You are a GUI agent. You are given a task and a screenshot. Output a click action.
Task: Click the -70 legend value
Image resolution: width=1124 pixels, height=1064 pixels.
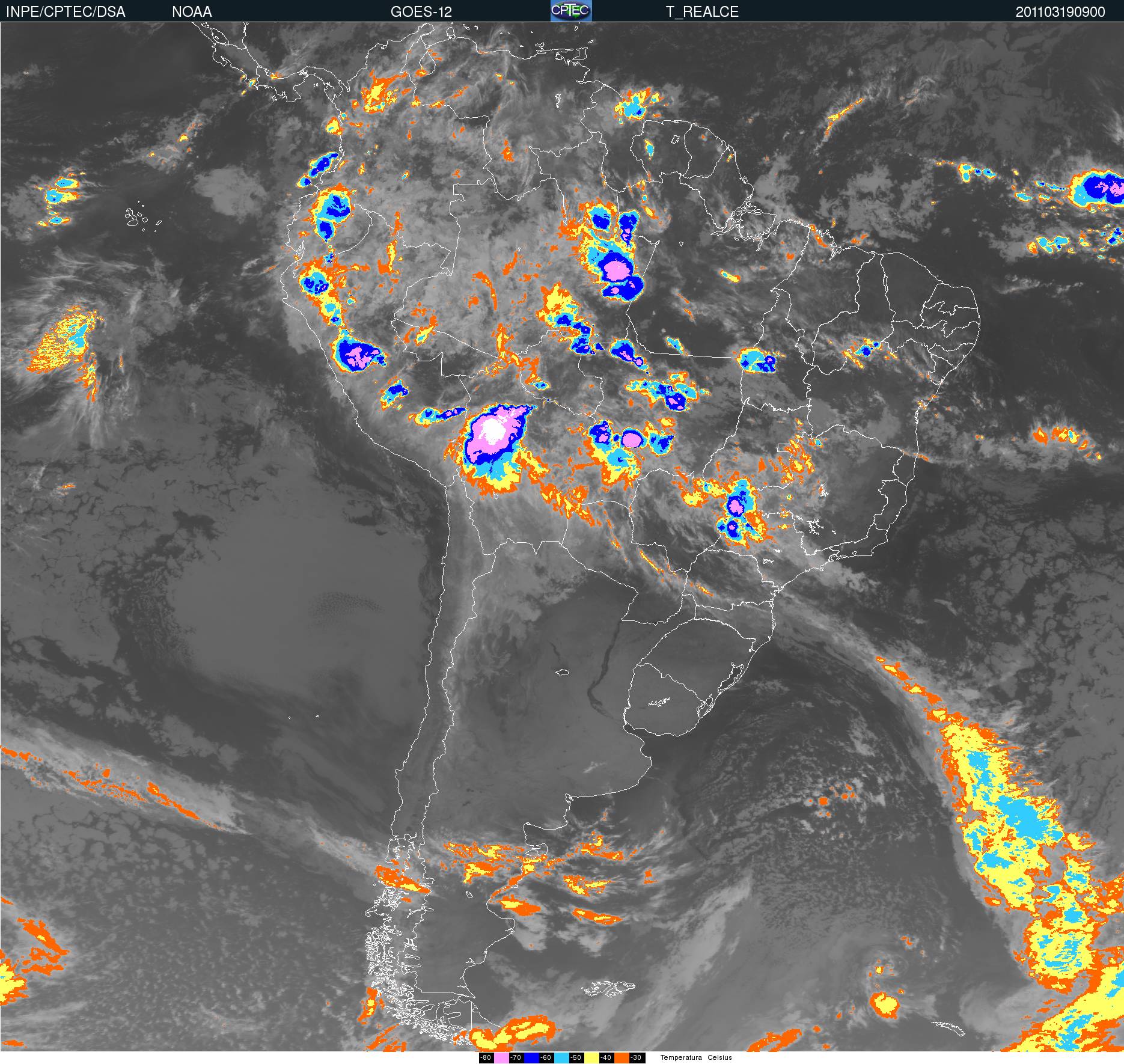516,1058
